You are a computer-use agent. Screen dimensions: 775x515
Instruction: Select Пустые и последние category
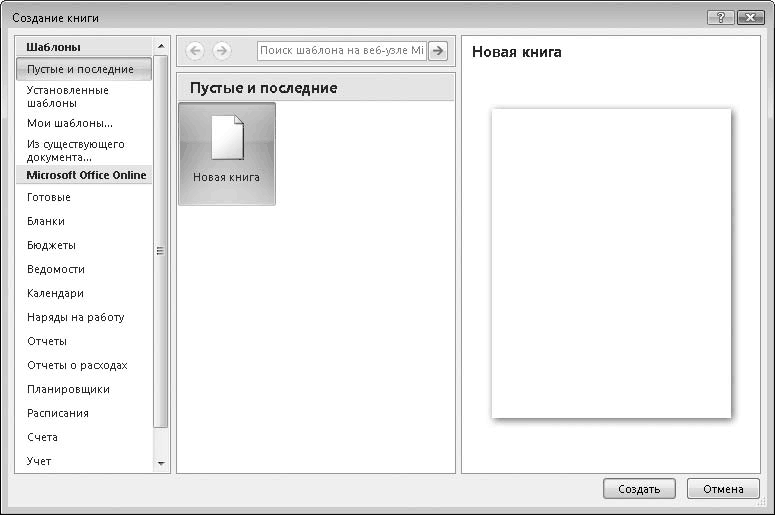coord(84,69)
